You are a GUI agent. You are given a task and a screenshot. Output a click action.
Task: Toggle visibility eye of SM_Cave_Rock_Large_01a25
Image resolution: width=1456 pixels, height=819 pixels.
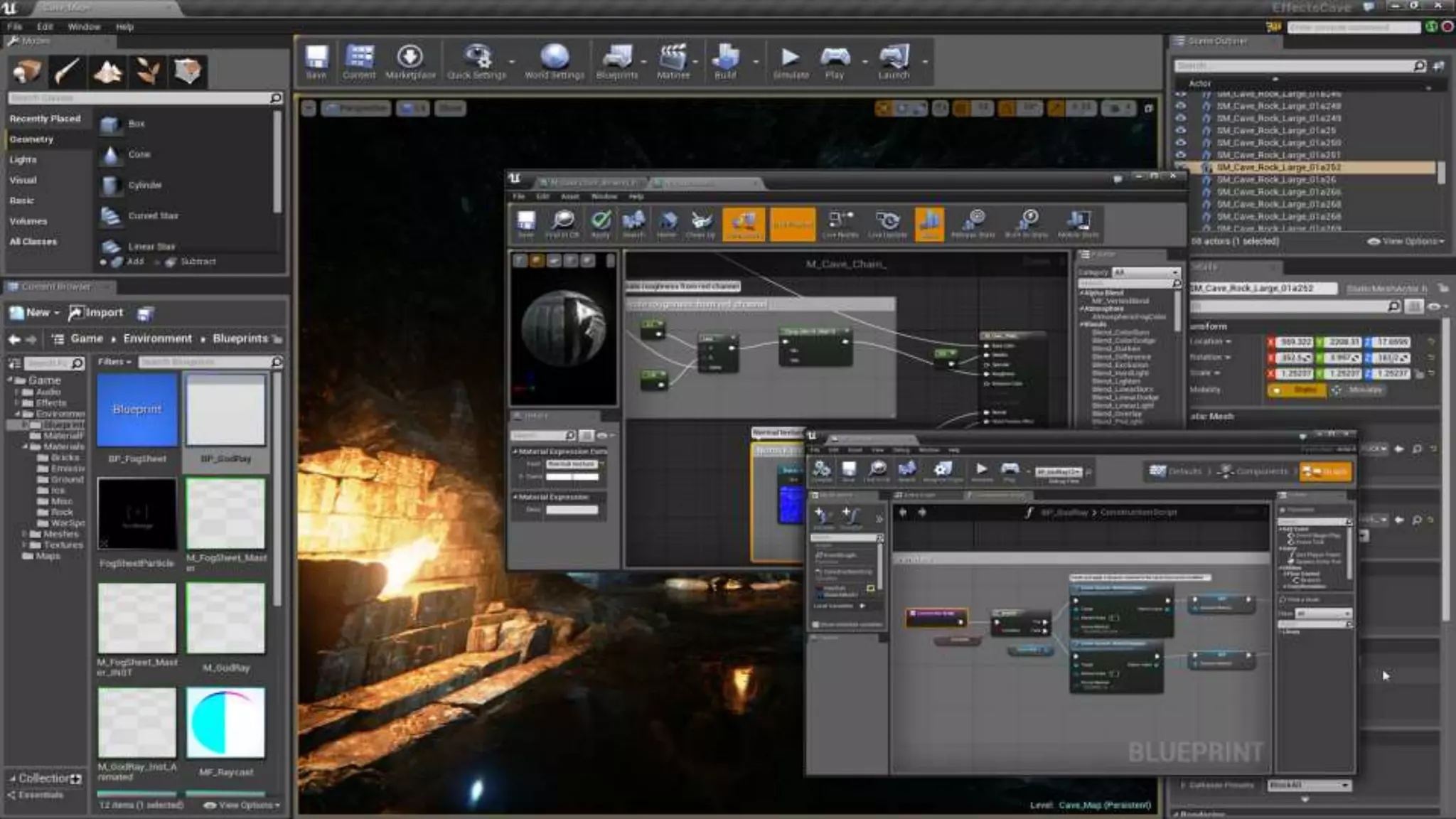coord(1181,130)
